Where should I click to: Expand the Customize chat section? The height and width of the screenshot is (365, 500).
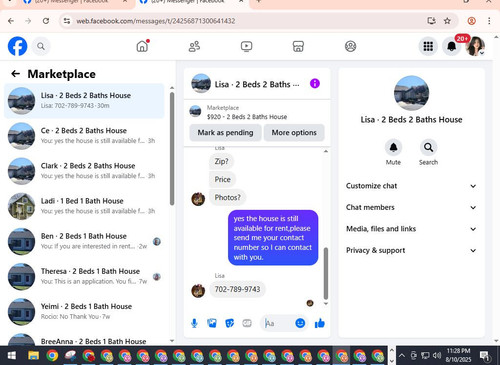tap(411, 186)
